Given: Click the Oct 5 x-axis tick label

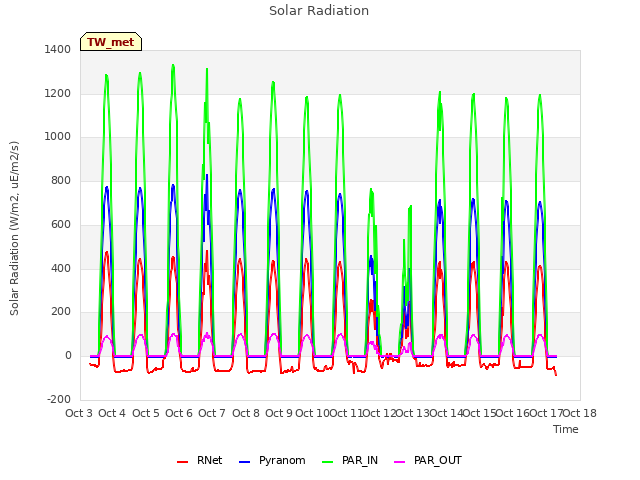Looking at the screenshot, I should click(146, 413).
